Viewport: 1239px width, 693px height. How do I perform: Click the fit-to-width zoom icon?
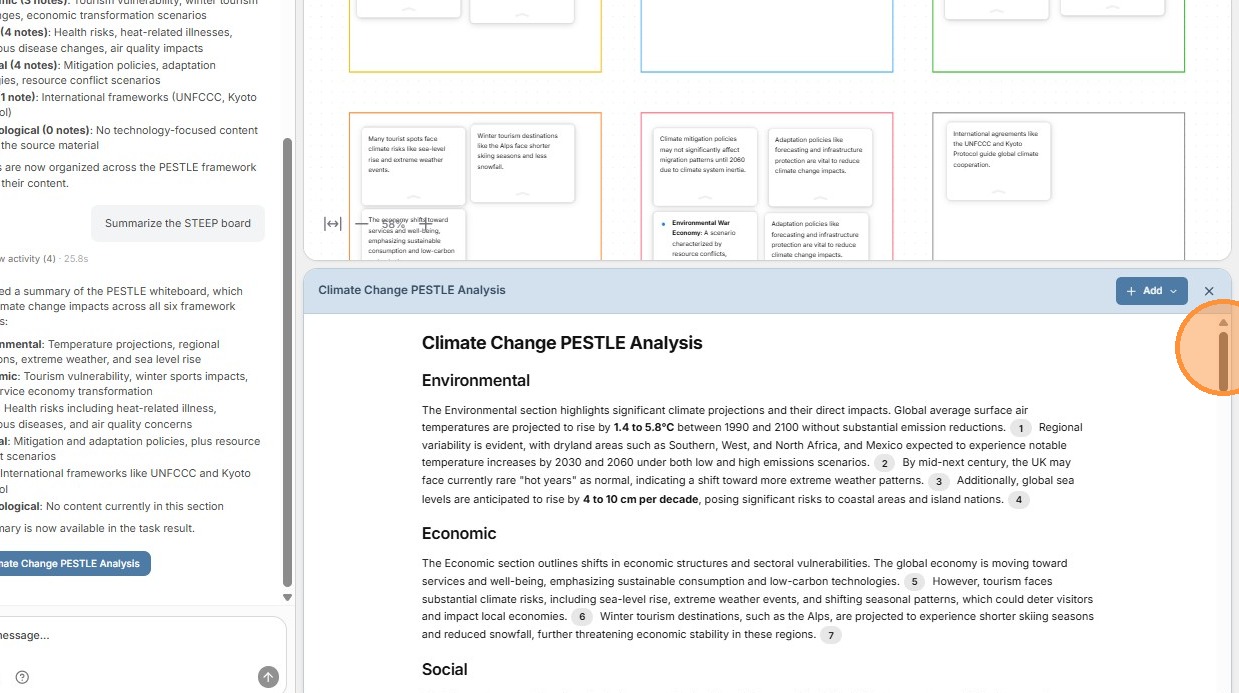[x=333, y=224]
